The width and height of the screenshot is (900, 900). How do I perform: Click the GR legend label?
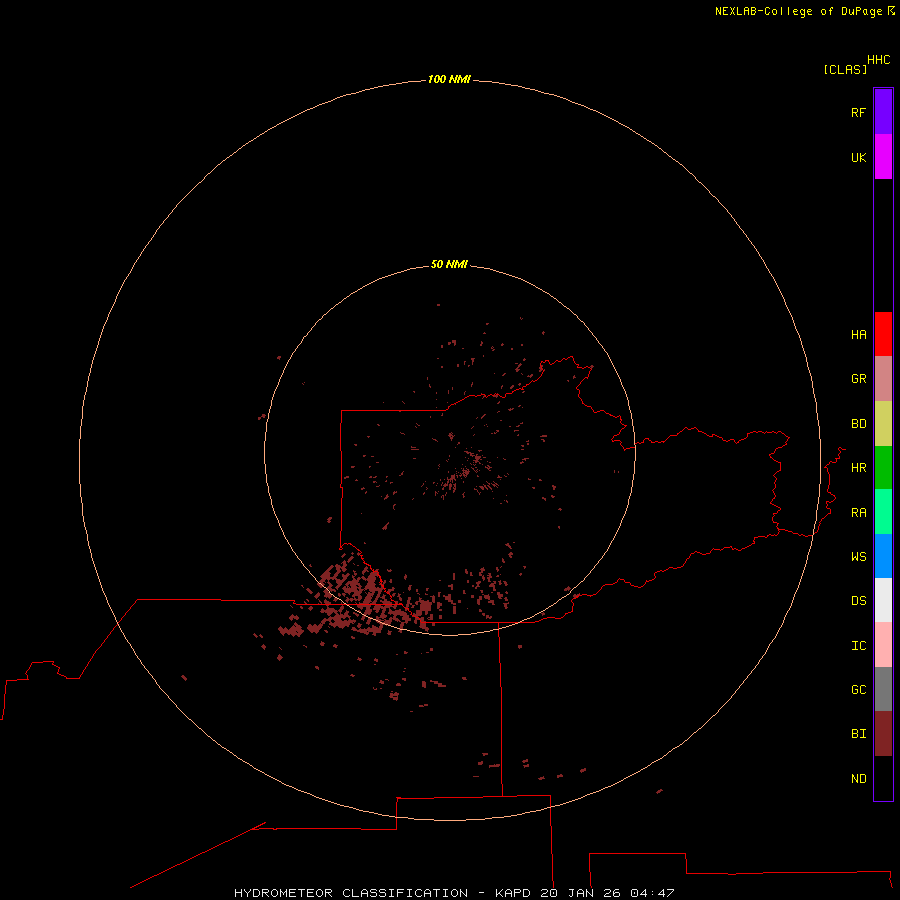[858, 379]
